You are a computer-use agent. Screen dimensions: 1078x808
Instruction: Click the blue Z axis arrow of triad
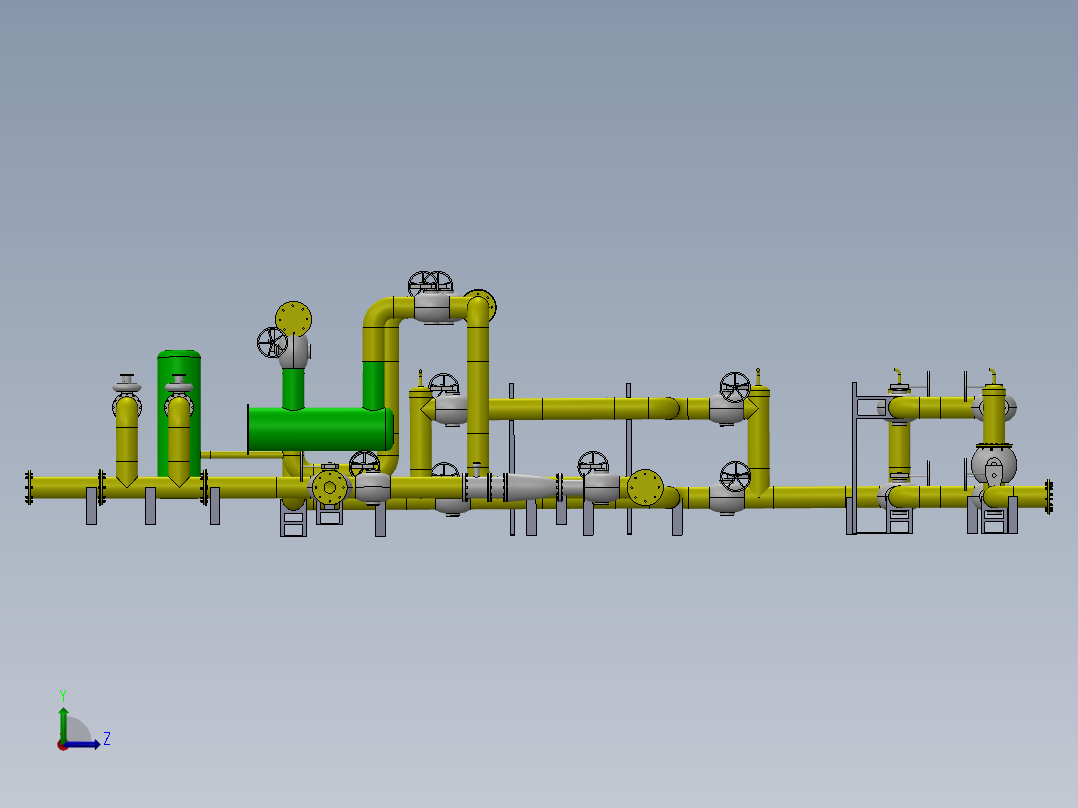(x=83, y=744)
